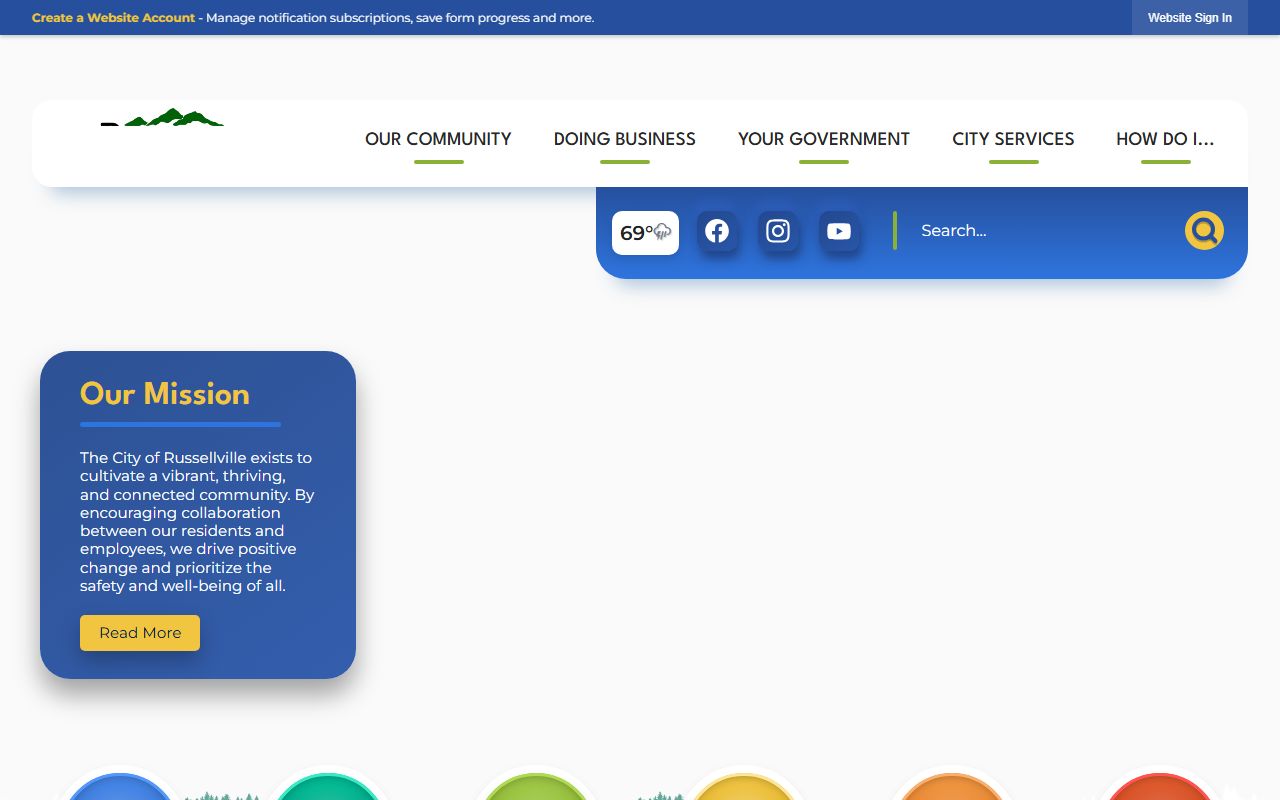
Task: Open the 69° weather widget
Action: [645, 233]
